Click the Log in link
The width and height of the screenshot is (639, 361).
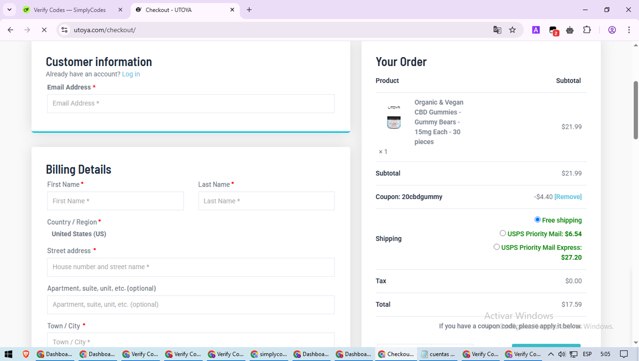131,74
